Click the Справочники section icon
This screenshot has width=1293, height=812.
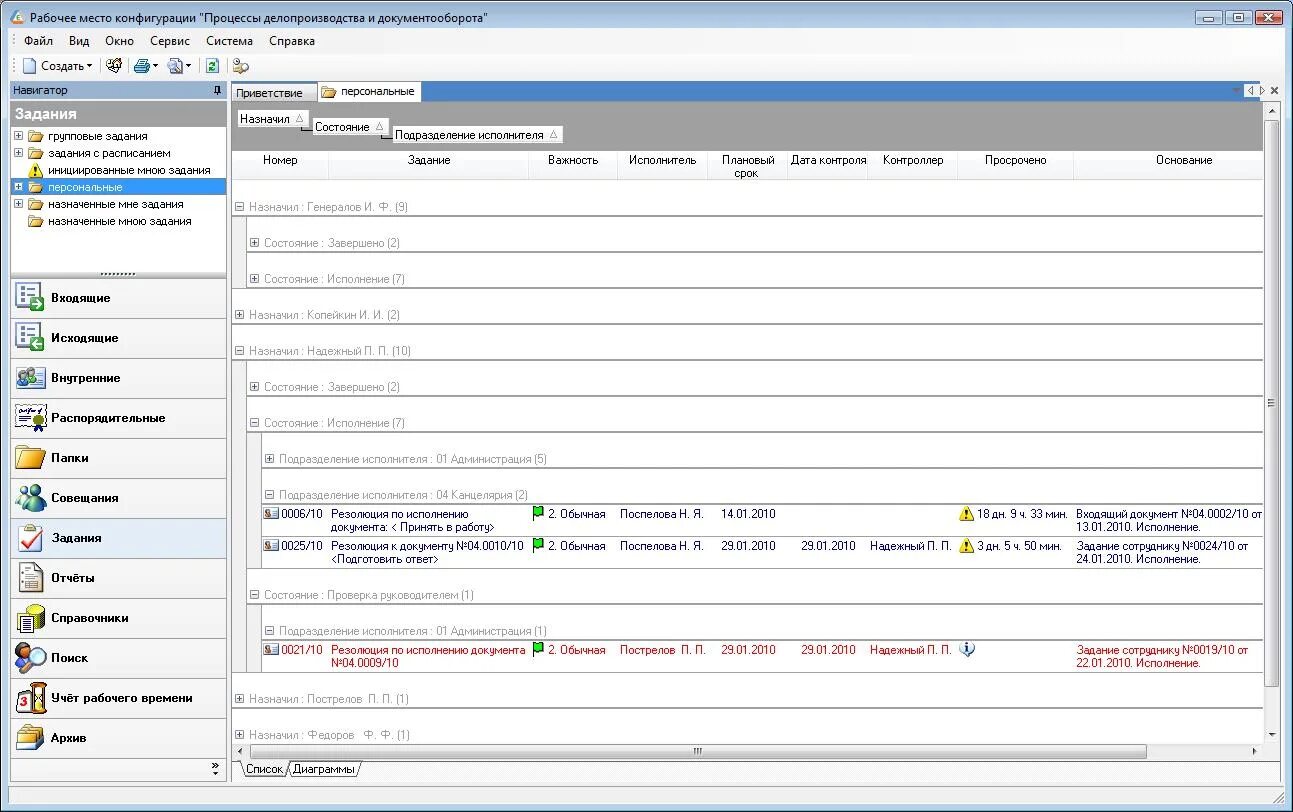[x=31, y=618]
